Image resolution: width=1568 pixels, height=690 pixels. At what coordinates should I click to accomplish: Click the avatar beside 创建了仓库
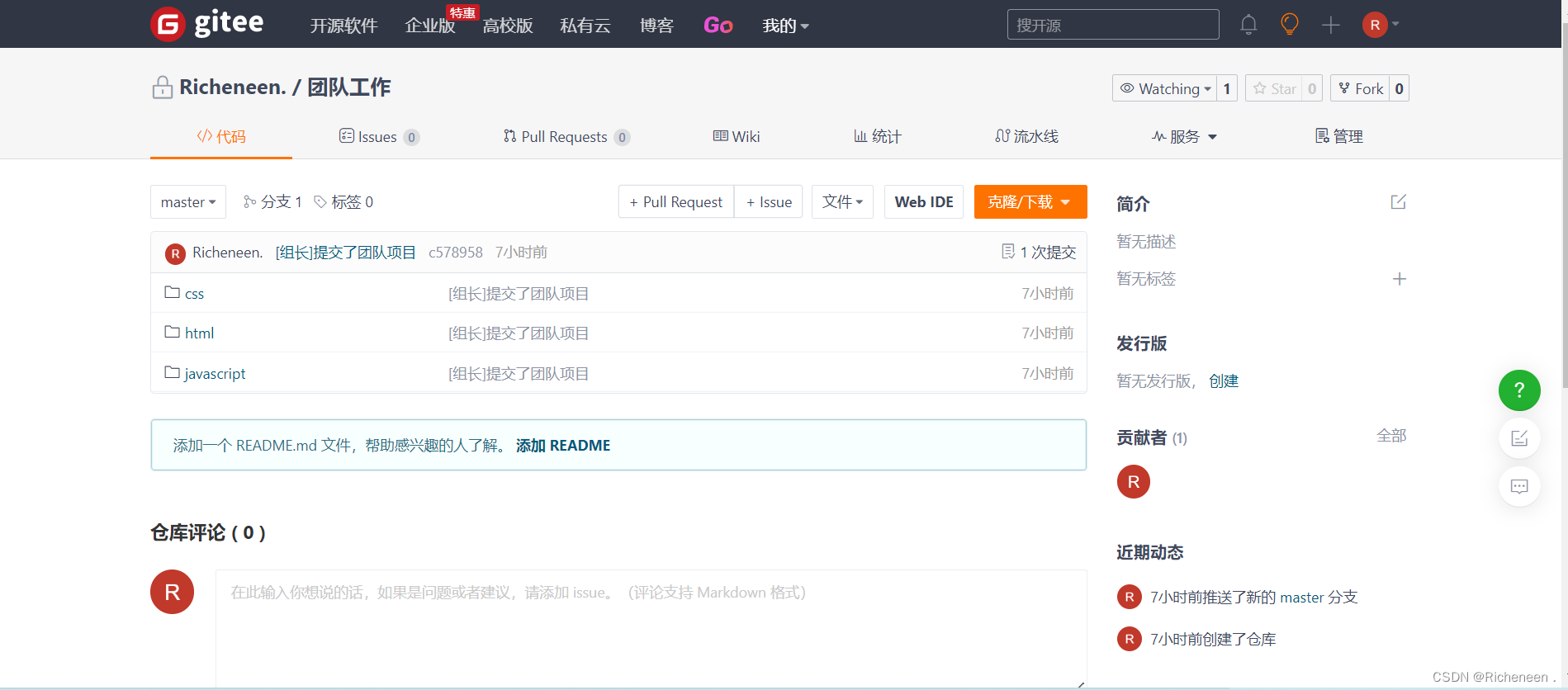point(1129,639)
